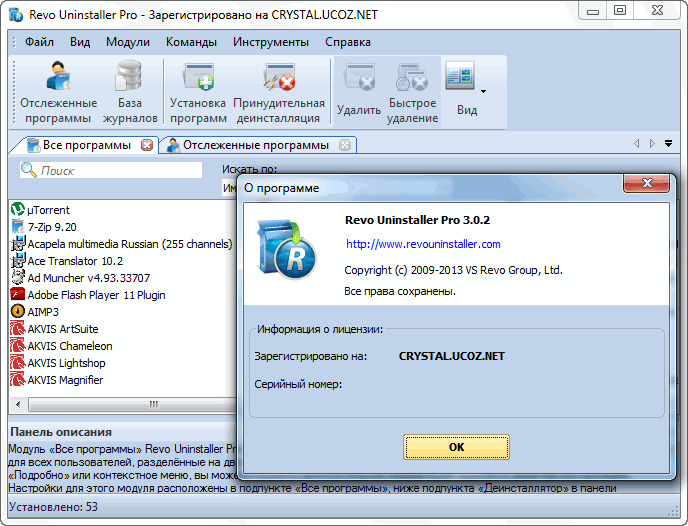Open the Вид menu in menu bar

[x=80, y=42]
